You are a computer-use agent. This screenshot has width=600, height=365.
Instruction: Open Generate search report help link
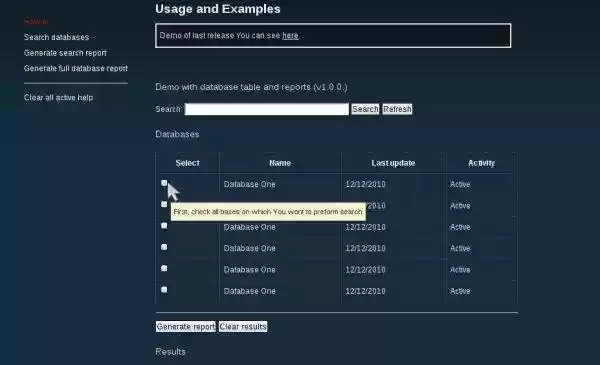point(65,53)
